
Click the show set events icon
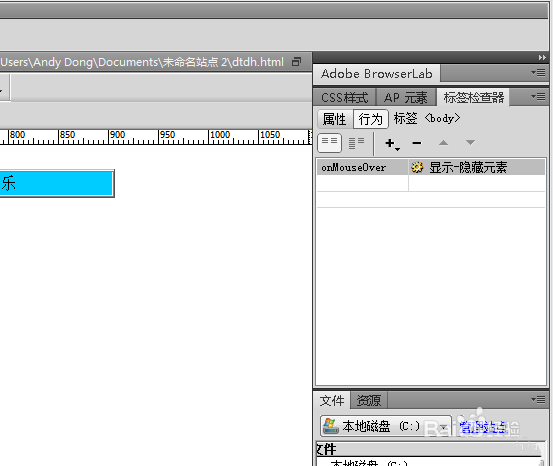[x=329, y=143]
